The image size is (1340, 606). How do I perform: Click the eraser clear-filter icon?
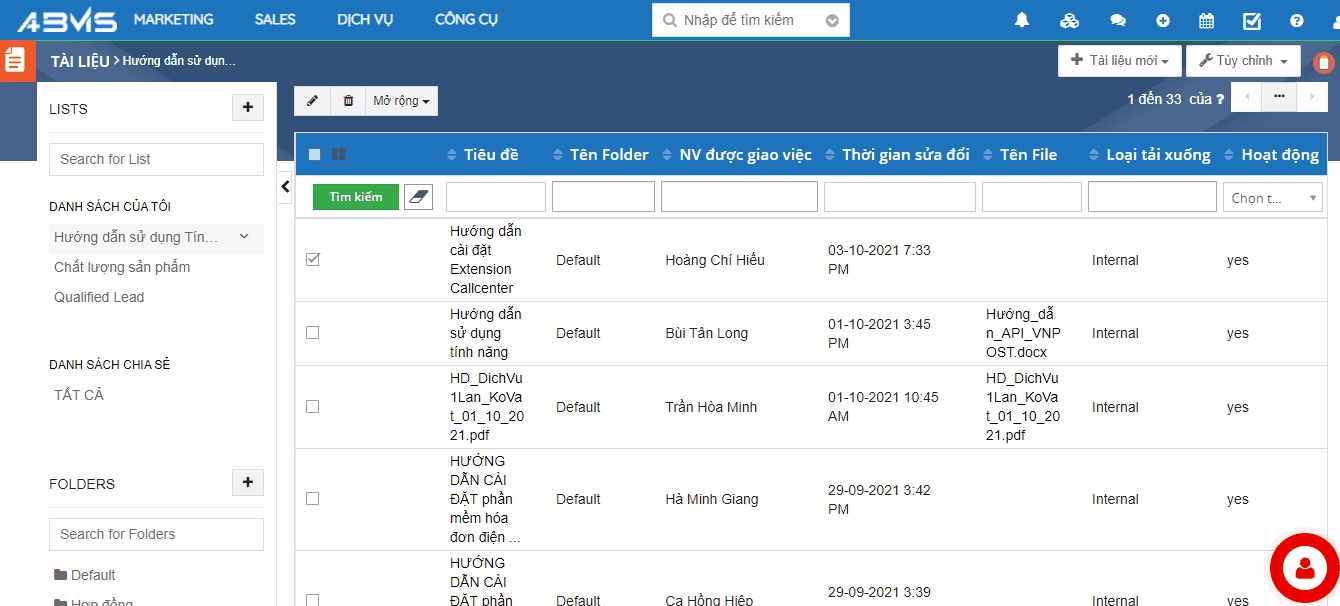pos(418,197)
